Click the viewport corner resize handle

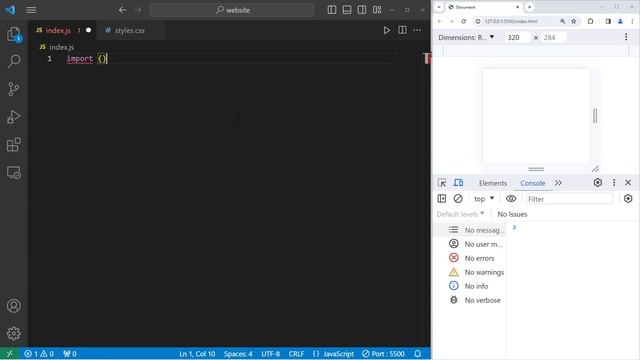(x=596, y=169)
